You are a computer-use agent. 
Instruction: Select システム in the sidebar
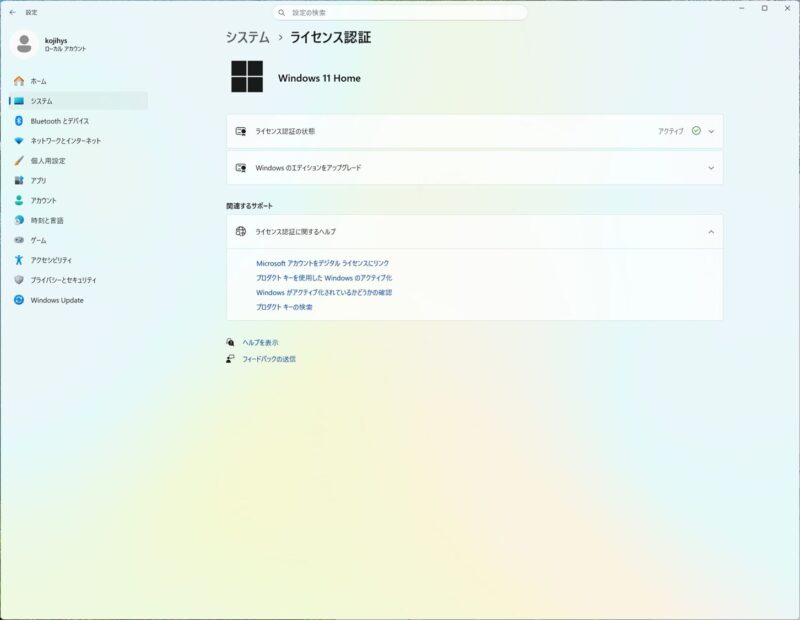point(79,101)
